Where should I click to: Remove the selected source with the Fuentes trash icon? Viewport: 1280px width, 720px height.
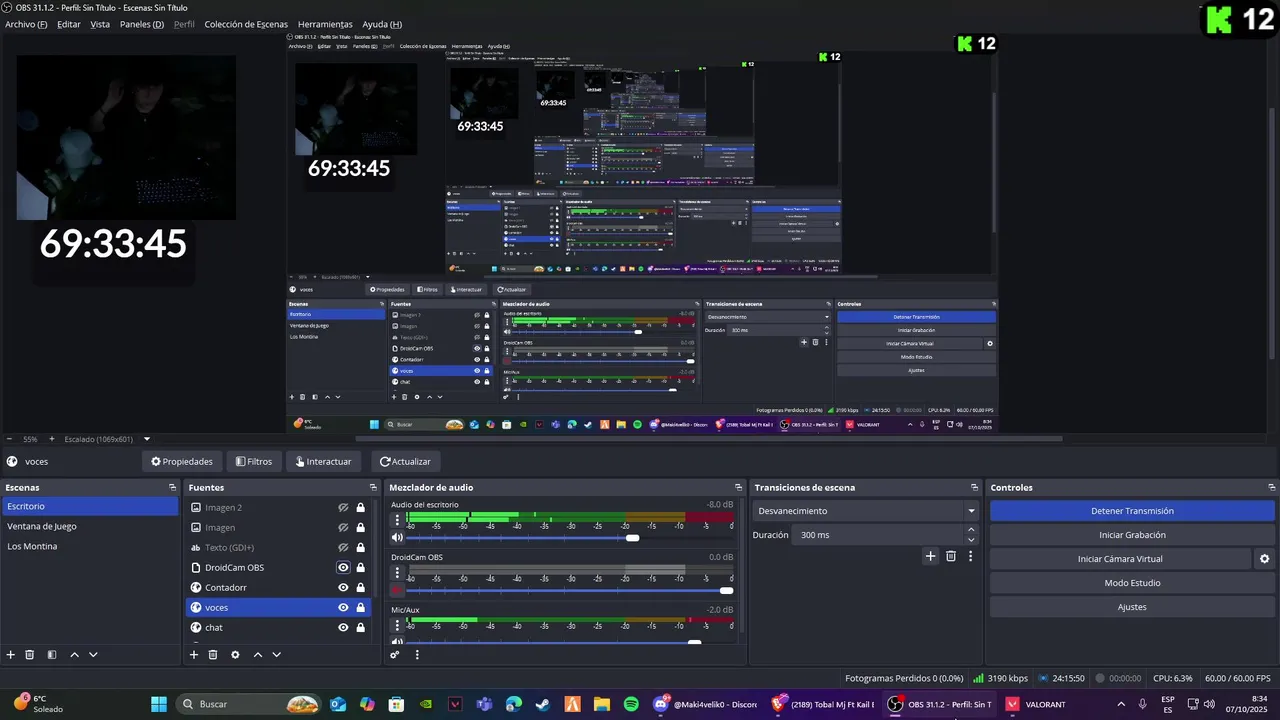213,655
